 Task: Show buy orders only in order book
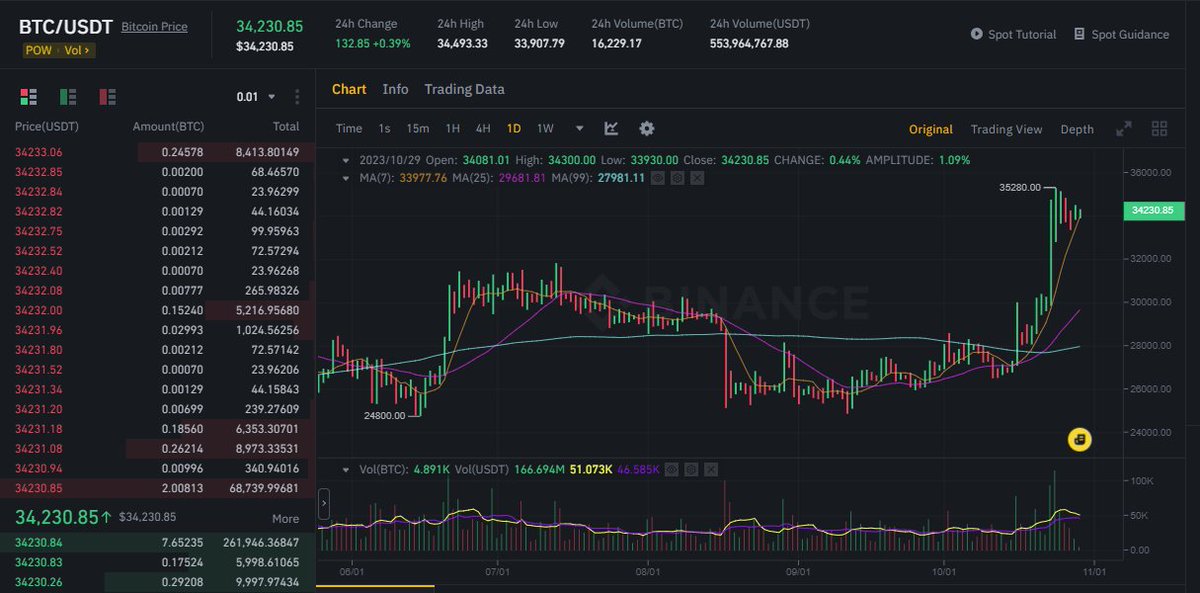(68, 97)
